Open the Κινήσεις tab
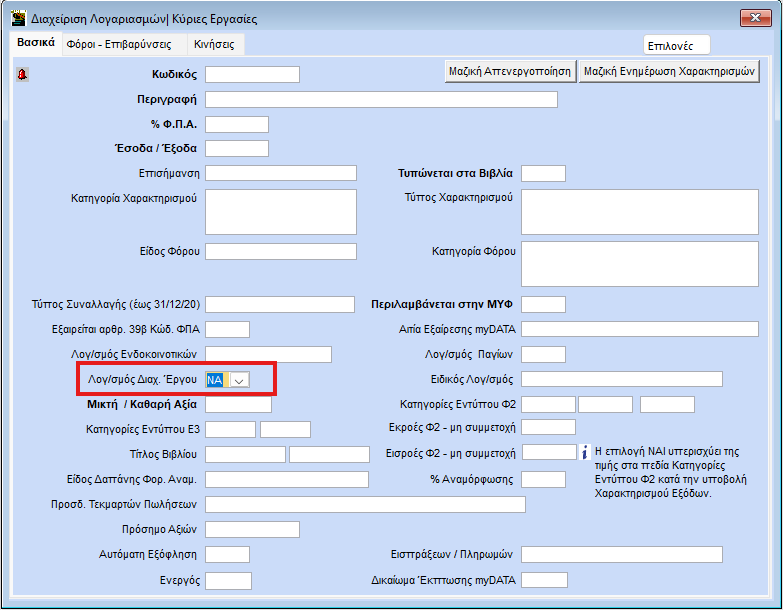Screen dimensions: 783x610 pos(216,44)
